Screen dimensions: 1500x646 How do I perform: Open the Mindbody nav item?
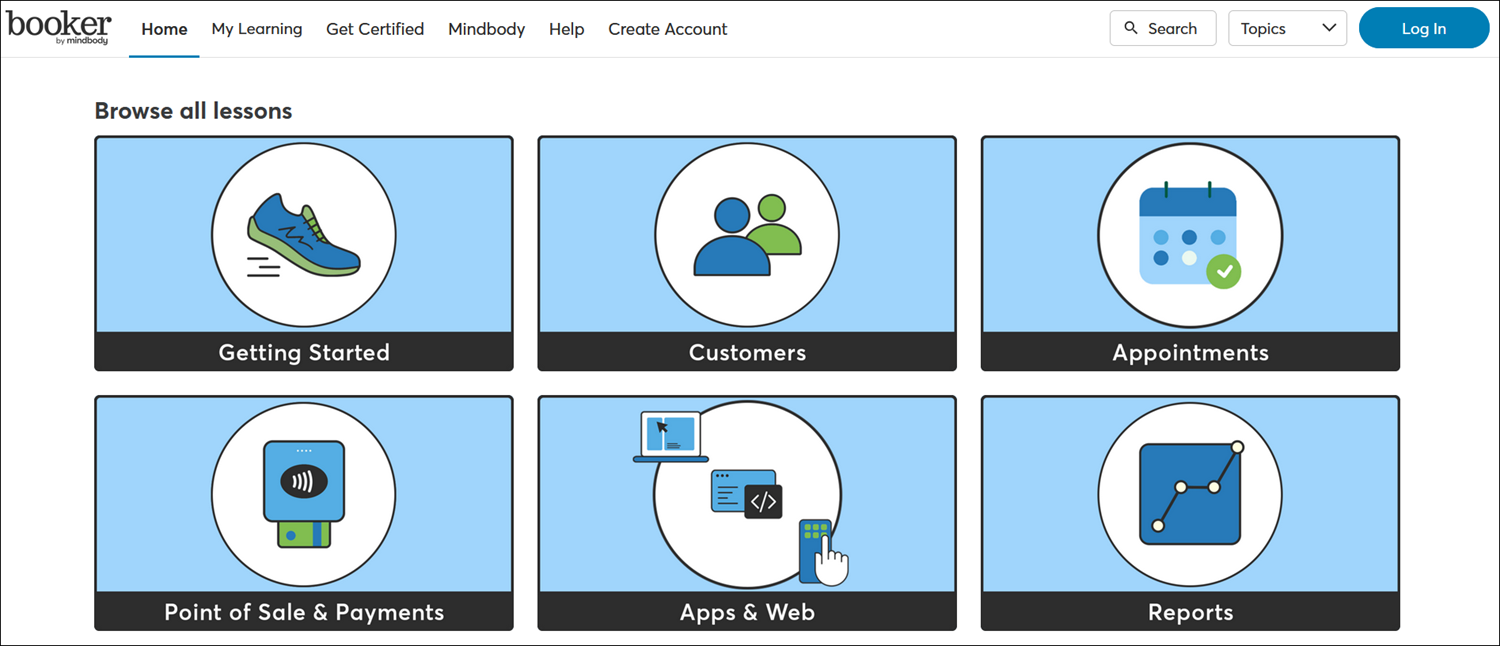point(486,29)
